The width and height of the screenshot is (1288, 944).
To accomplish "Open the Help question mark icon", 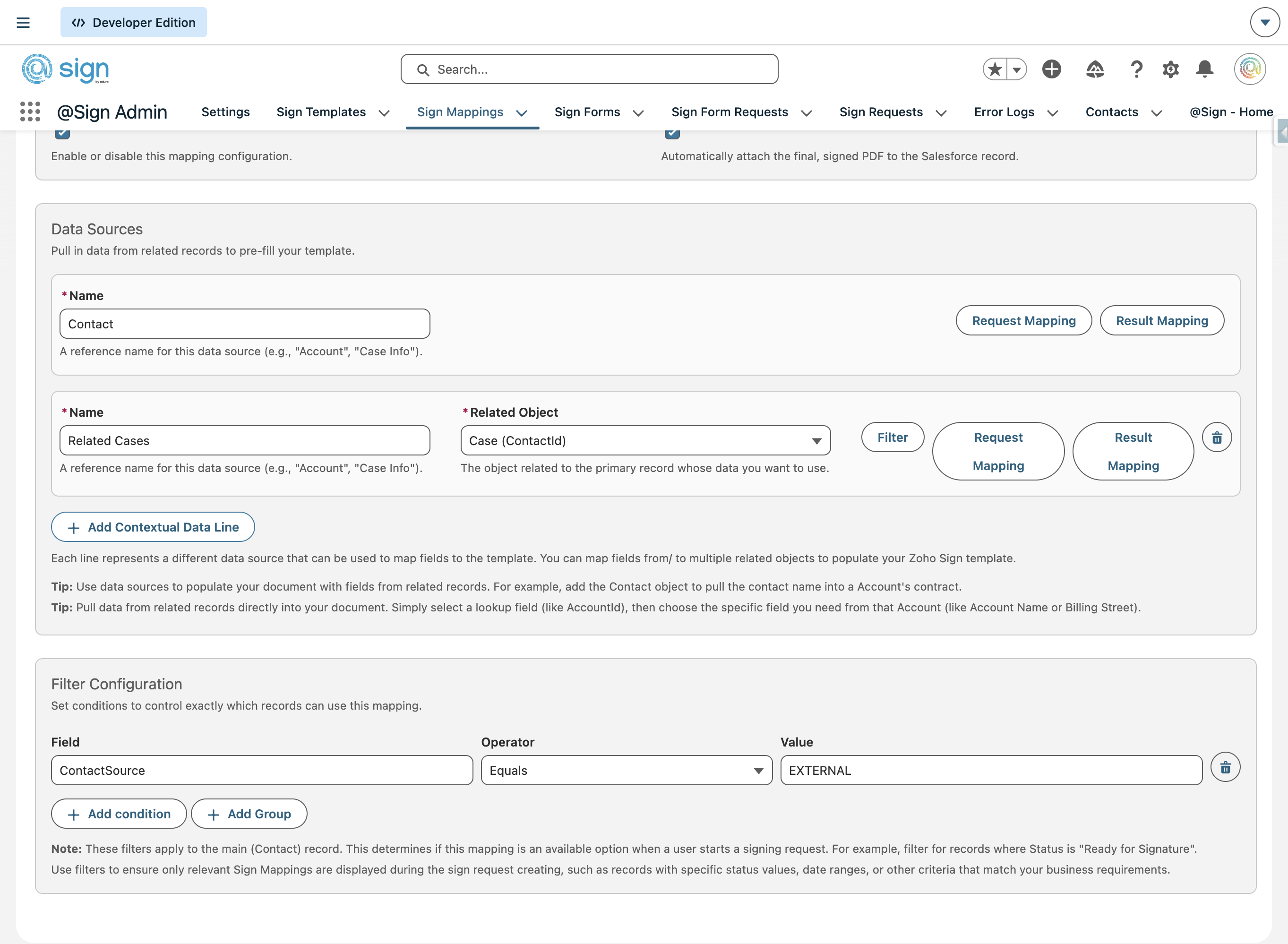I will [x=1136, y=69].
